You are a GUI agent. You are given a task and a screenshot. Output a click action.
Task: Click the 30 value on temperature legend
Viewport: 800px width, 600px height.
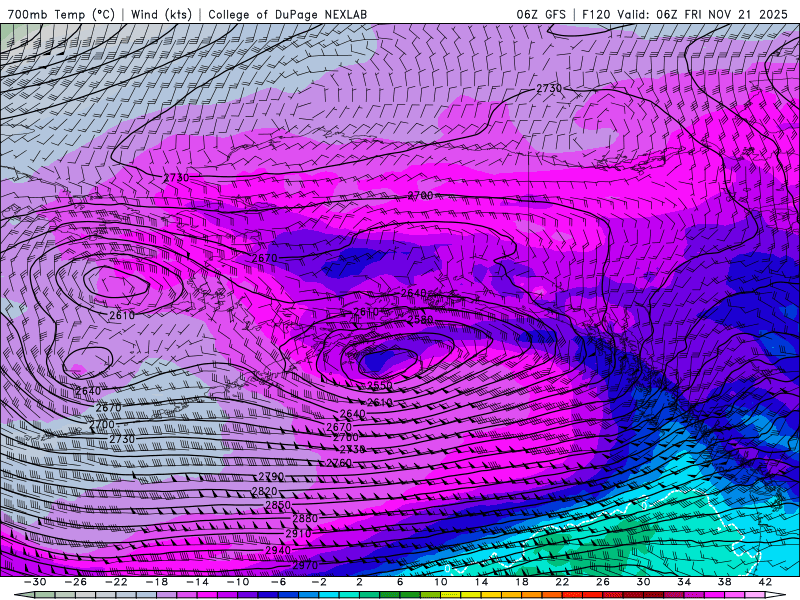pos(643,582)
